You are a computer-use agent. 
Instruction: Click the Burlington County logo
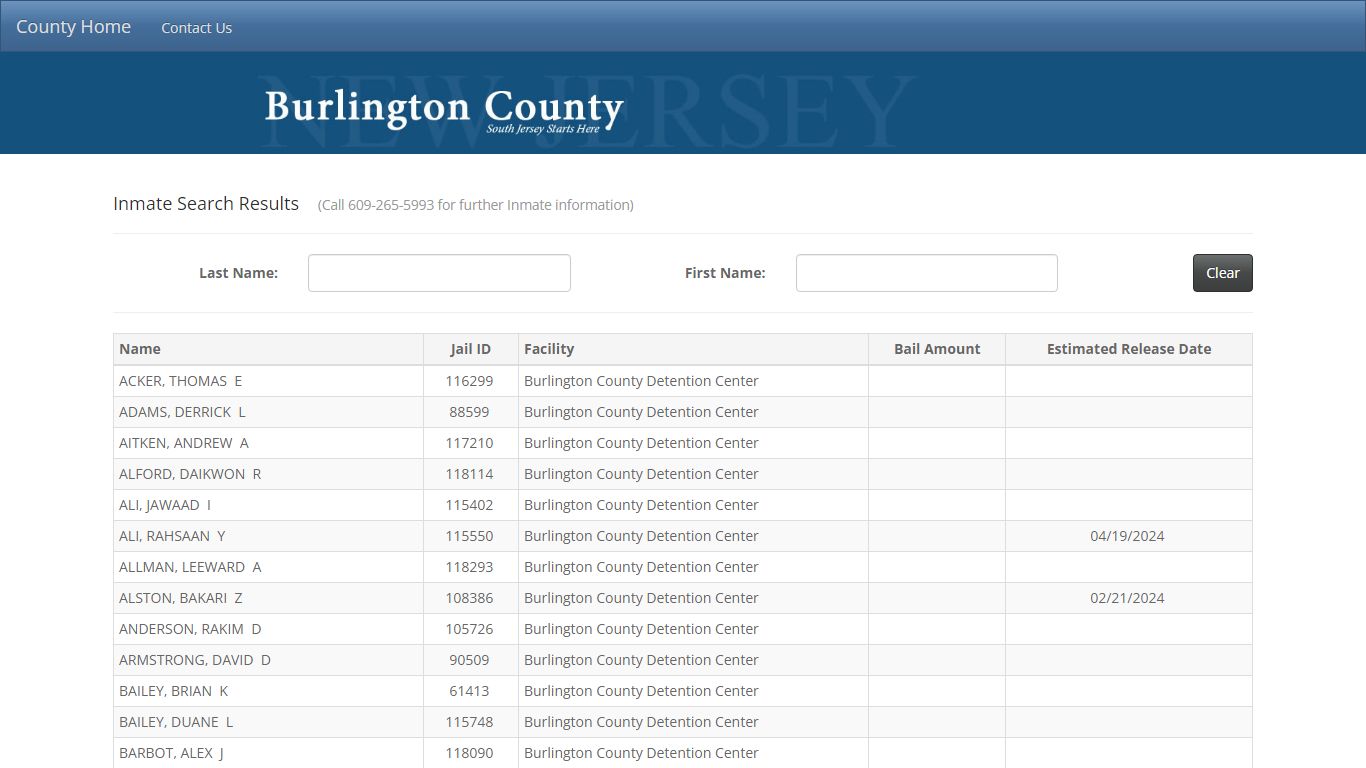(443, 107)
